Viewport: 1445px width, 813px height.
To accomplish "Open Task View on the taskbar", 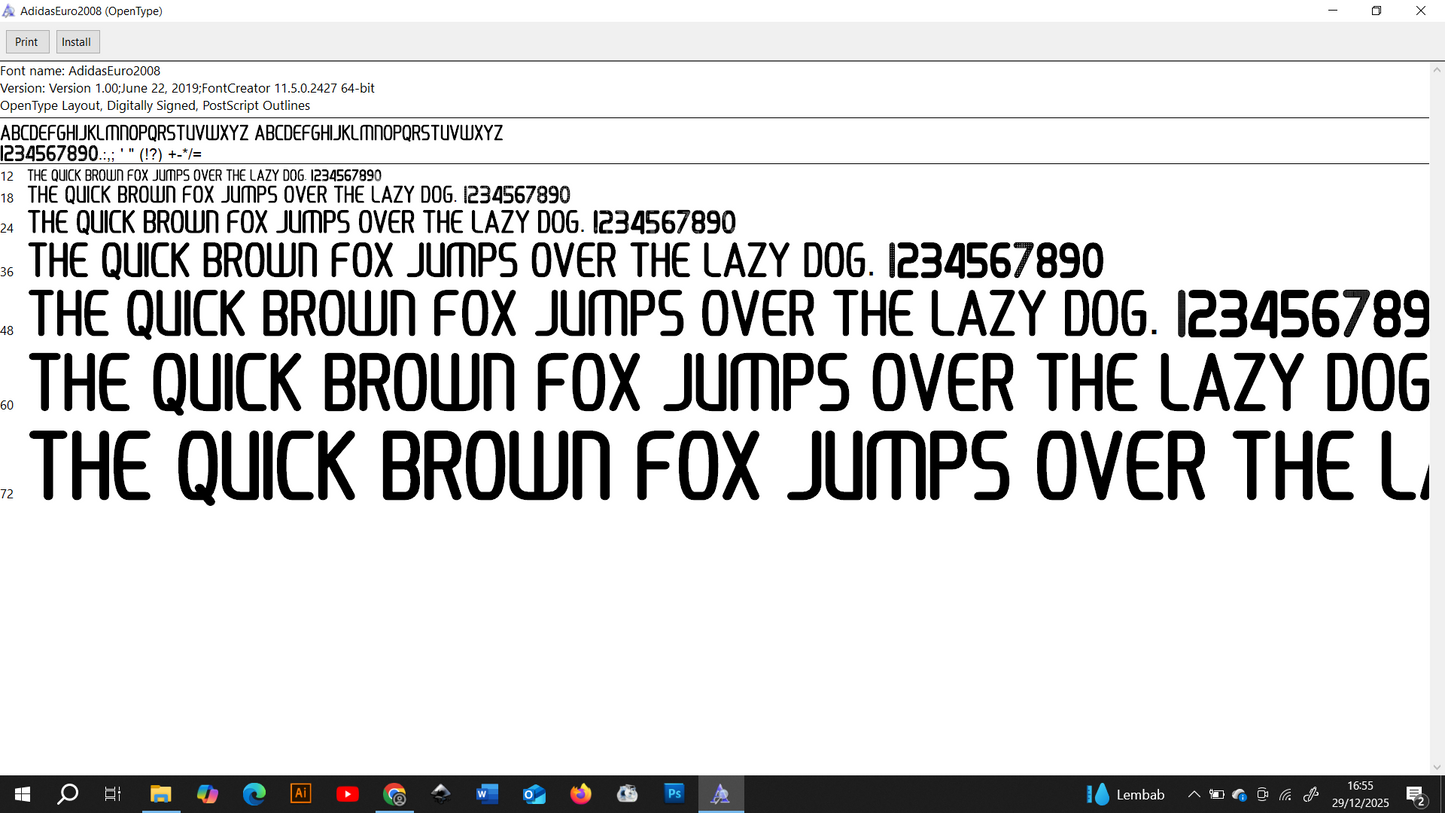I will pyautogui.click(x=113, y=795).
